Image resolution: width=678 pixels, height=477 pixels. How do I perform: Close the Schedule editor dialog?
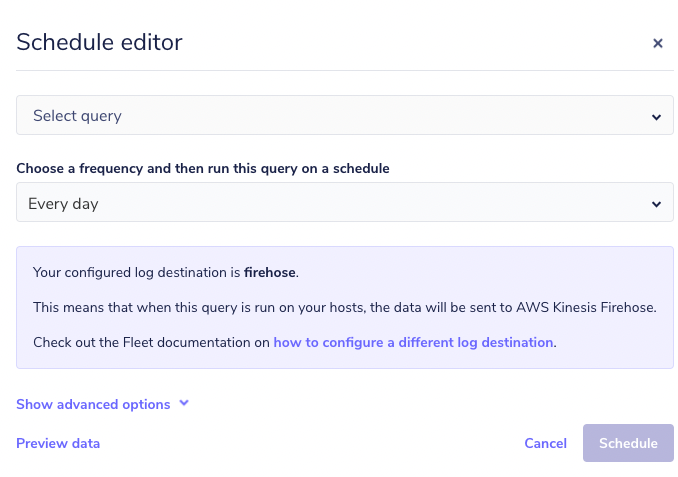(658, 43)
